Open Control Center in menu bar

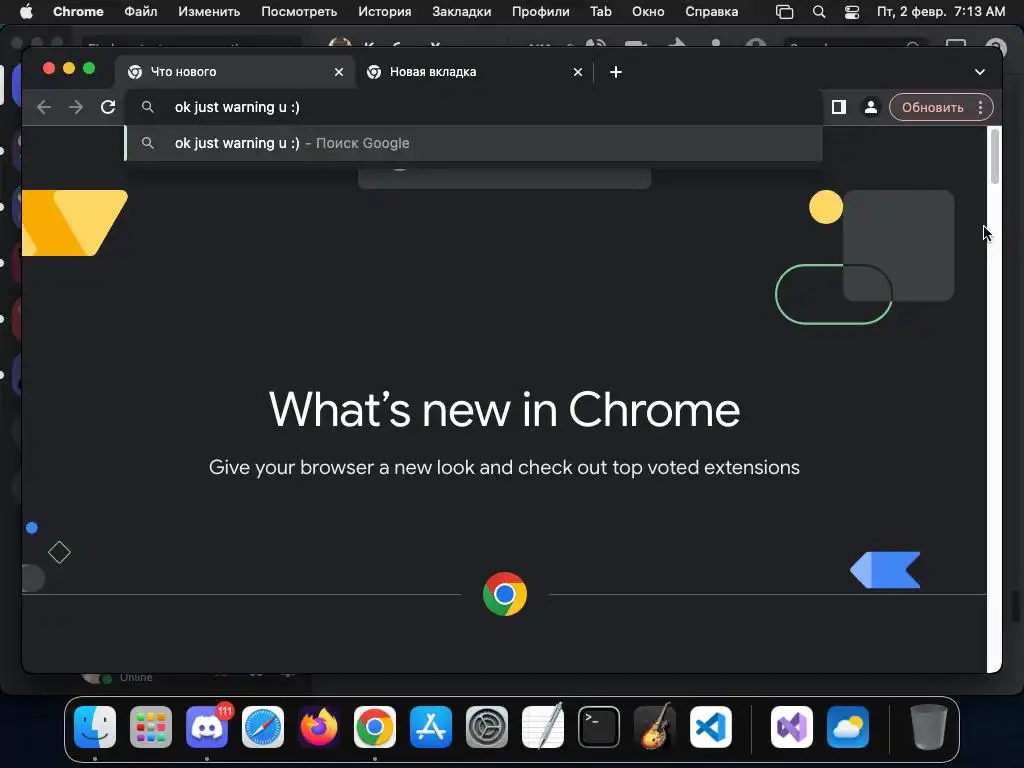(852, 12)
